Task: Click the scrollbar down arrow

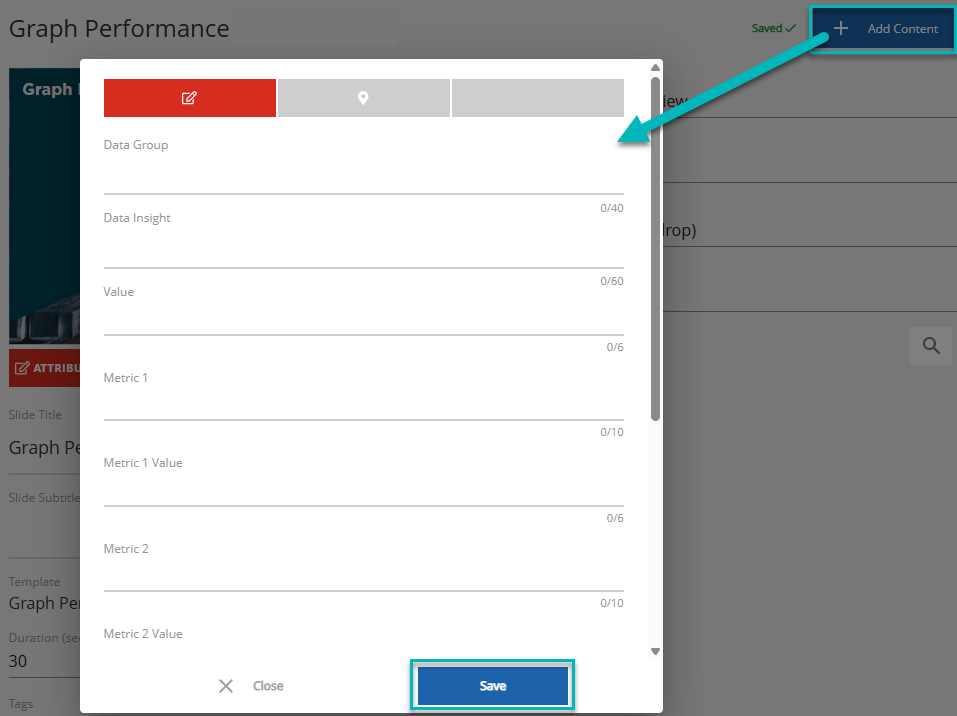Action: [x=655, y=651]
